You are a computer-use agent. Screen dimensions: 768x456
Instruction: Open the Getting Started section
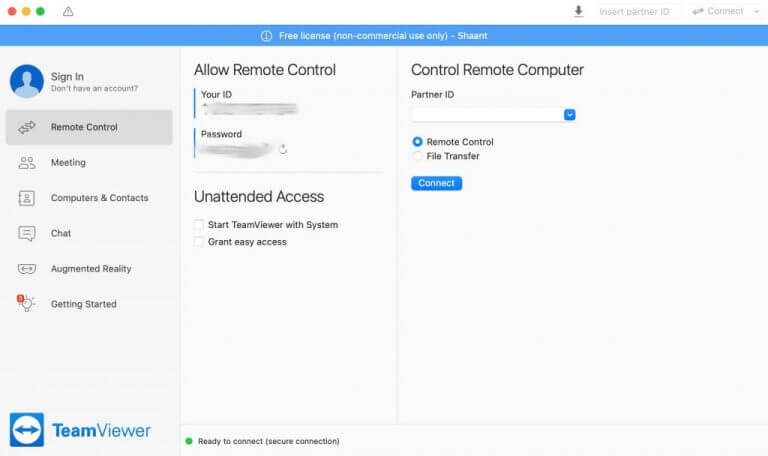coord(89,304)
